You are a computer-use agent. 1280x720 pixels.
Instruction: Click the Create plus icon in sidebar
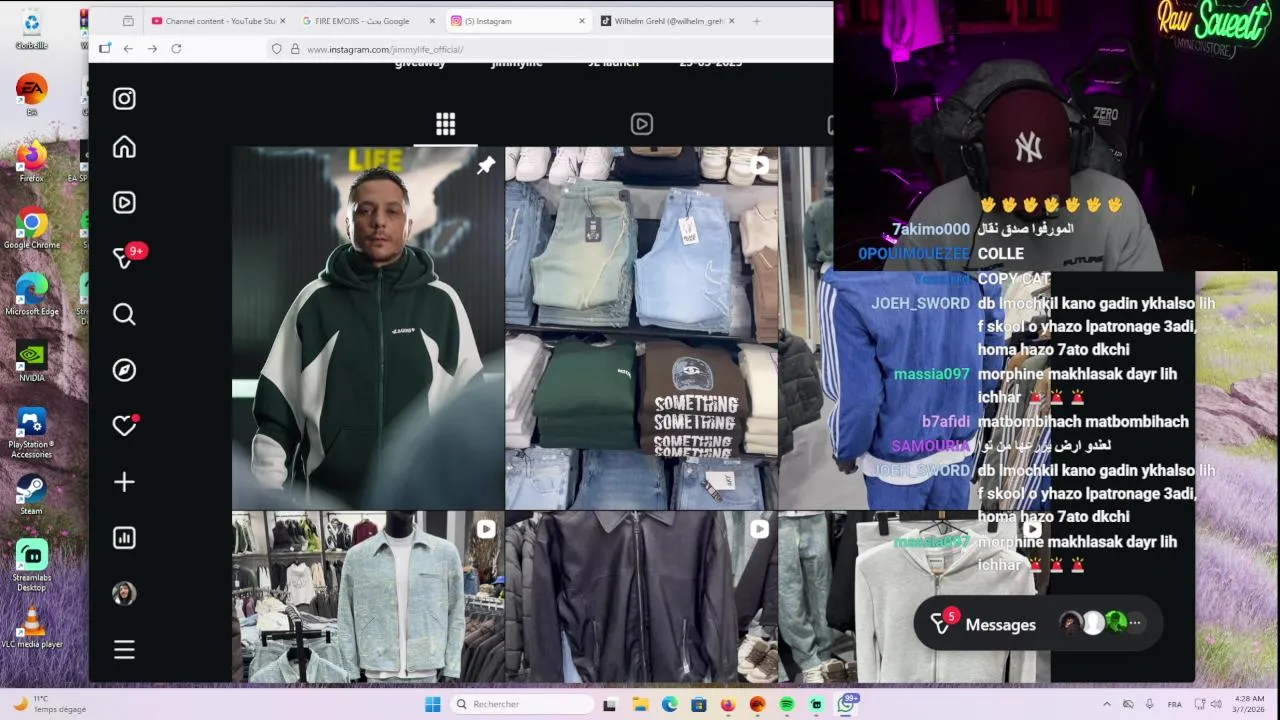click(x=124, y=482)
